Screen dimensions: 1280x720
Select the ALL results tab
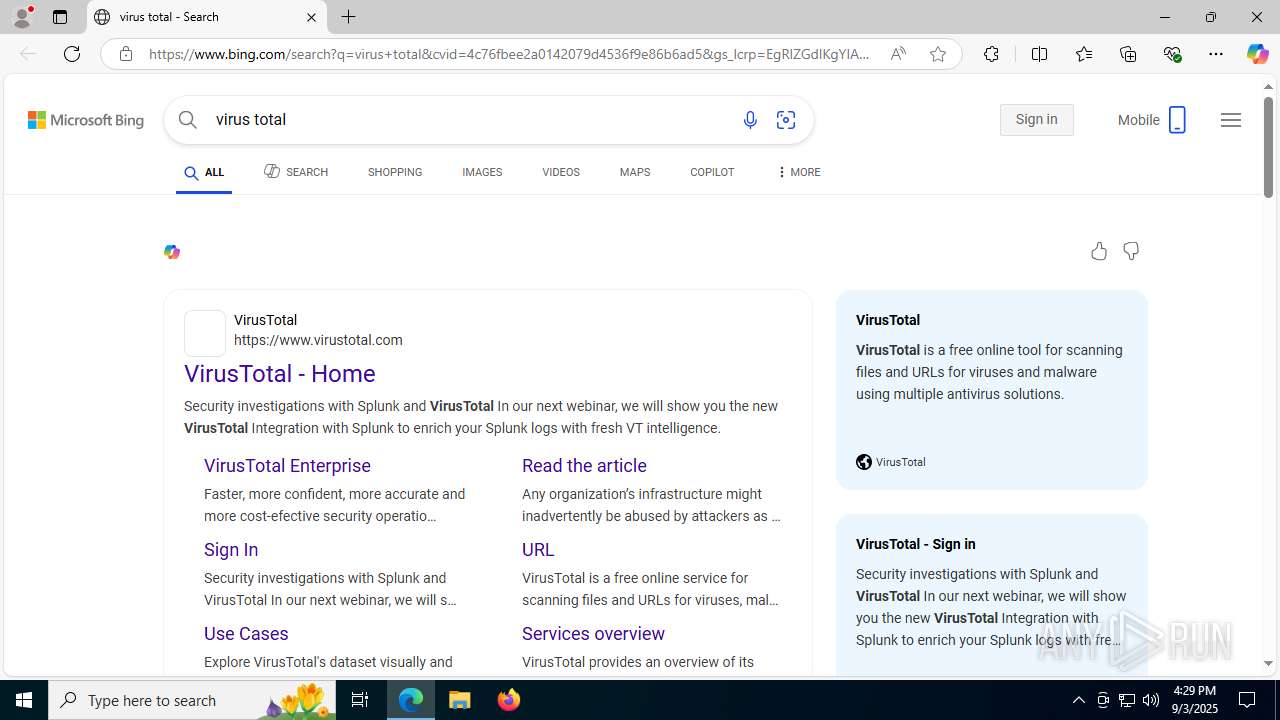click(204, 173)
